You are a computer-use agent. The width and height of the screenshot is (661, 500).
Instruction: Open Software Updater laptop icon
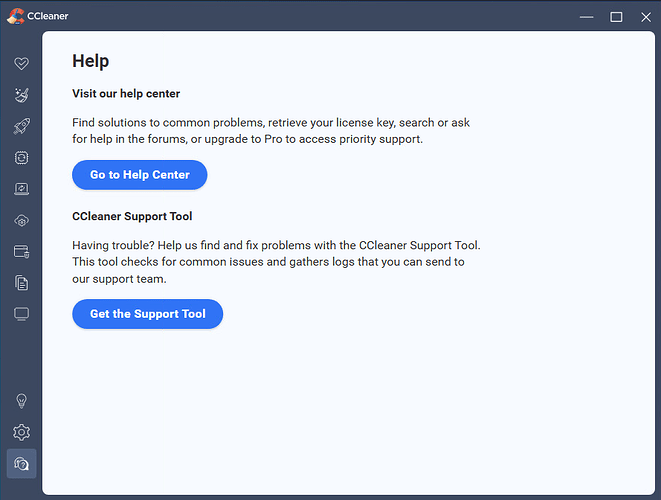[21, 188]
